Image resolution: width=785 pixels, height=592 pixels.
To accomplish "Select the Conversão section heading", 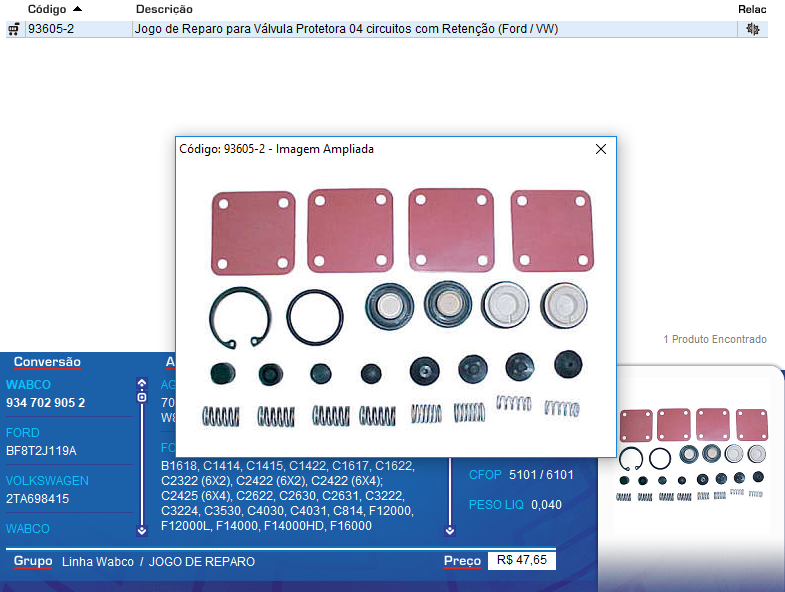I will (x=47, y=362).
